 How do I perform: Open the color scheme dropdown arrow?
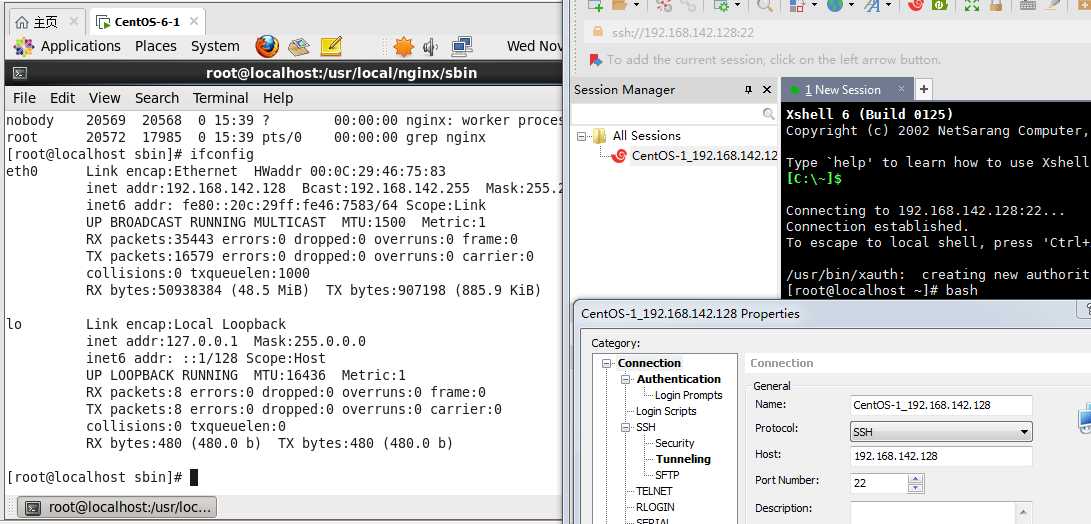(813, 6)
